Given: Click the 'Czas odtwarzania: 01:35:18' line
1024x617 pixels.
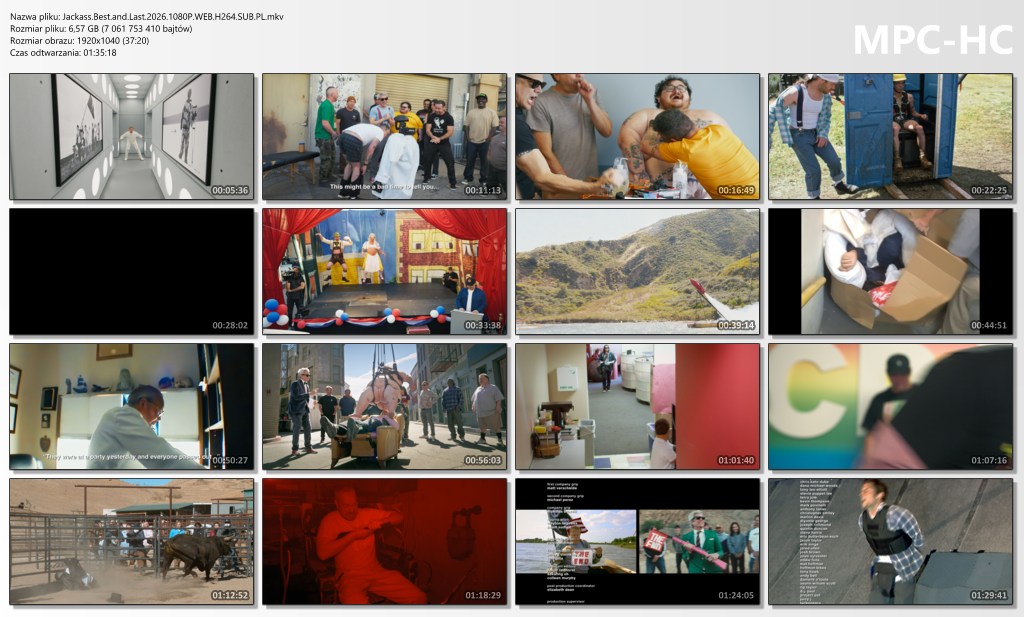Looking at the screenshot, I should 63,53.
